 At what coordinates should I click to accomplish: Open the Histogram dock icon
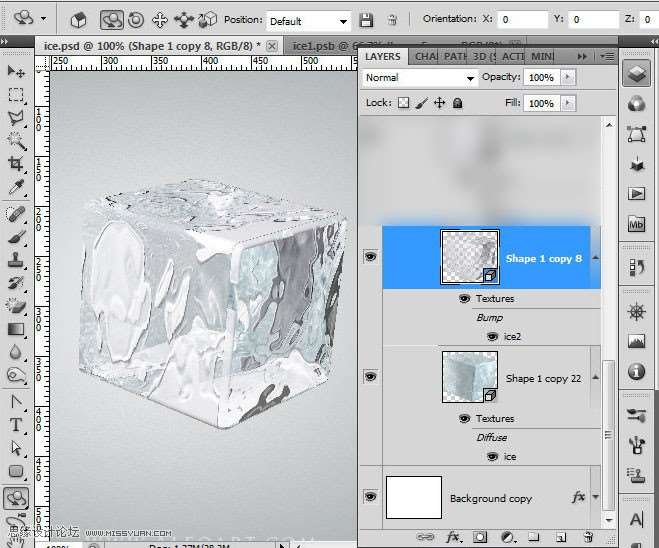point(636,341)
